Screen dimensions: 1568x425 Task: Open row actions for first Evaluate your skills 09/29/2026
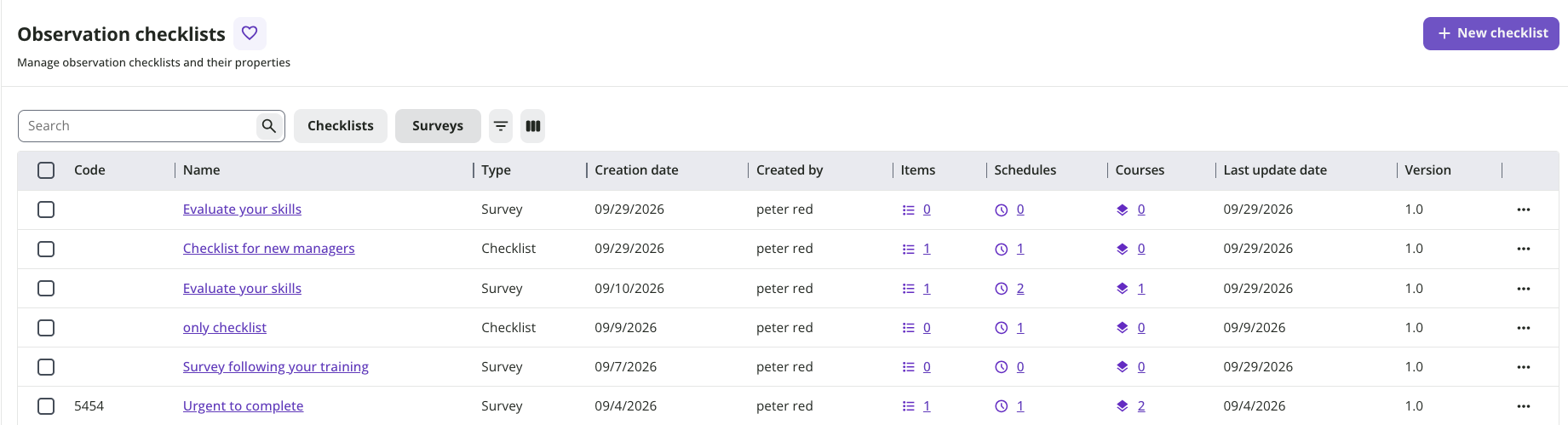tap(1524, 210)
